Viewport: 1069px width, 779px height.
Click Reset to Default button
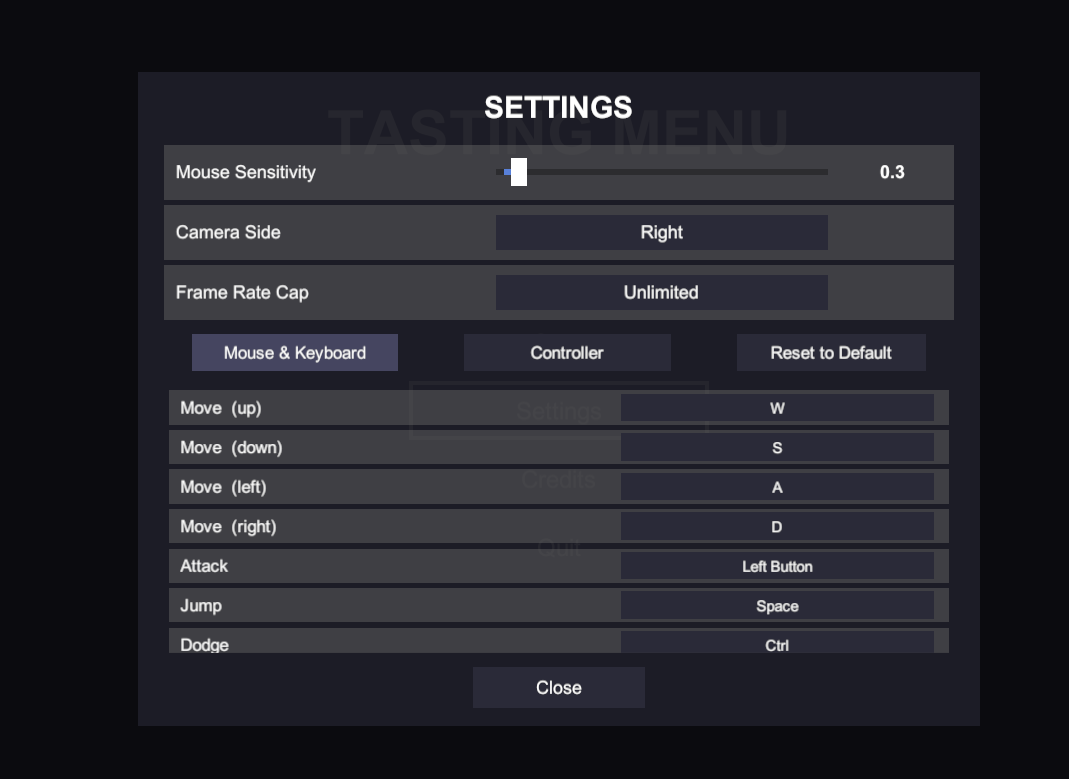coord(831,352)
